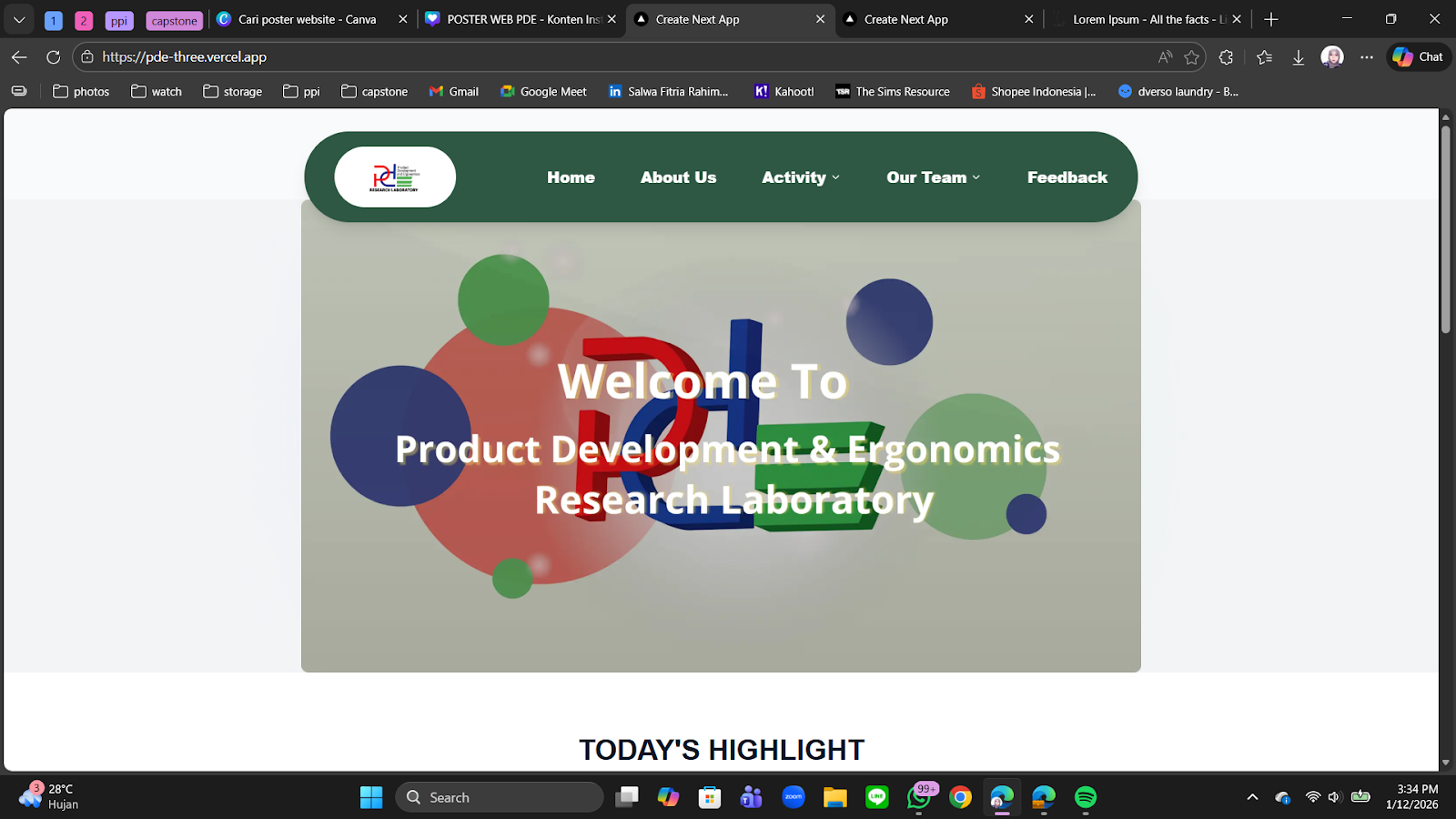The height and width of the screenshot is (819, 1456).
Task: Open the watch bookmark folder
Action: click(x=157, y=91)
